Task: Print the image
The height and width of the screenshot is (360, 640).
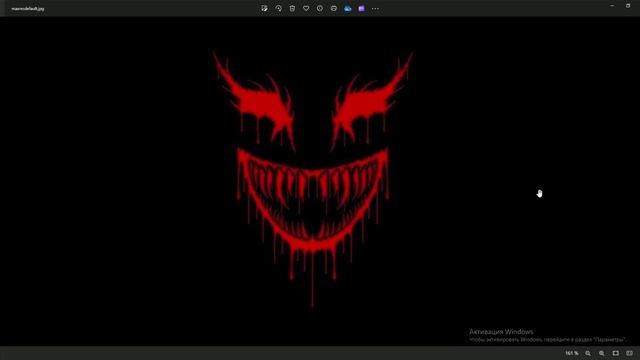Action: click(334, 8)
